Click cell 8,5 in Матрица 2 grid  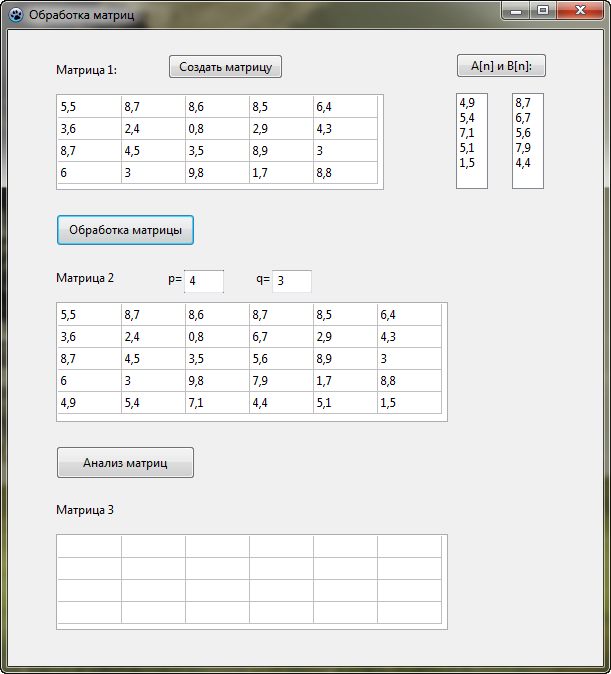click(346, 315)
